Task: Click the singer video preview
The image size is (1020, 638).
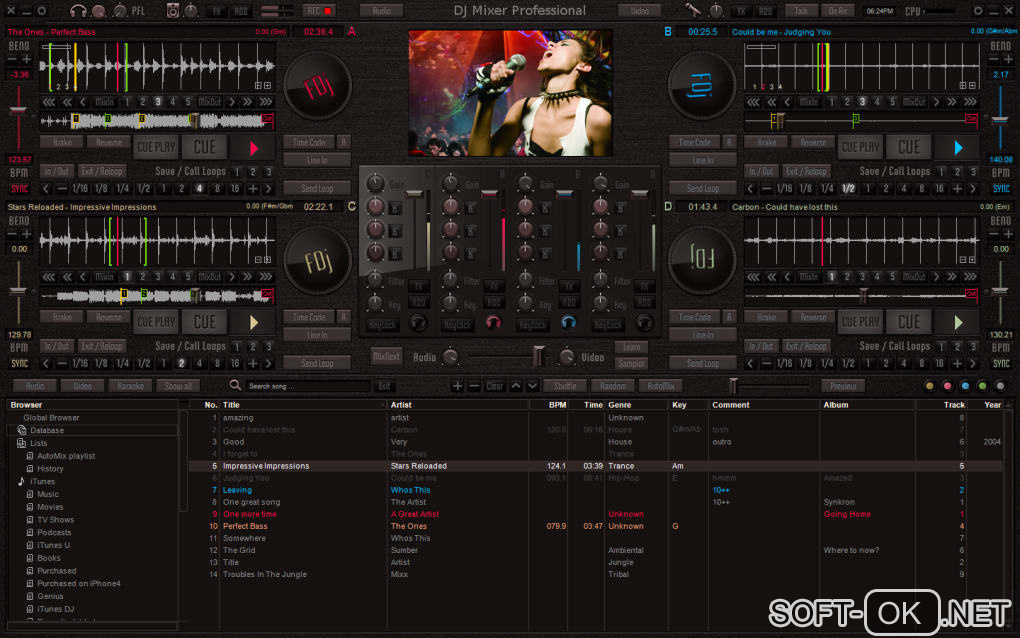Action: click(510, 92)
